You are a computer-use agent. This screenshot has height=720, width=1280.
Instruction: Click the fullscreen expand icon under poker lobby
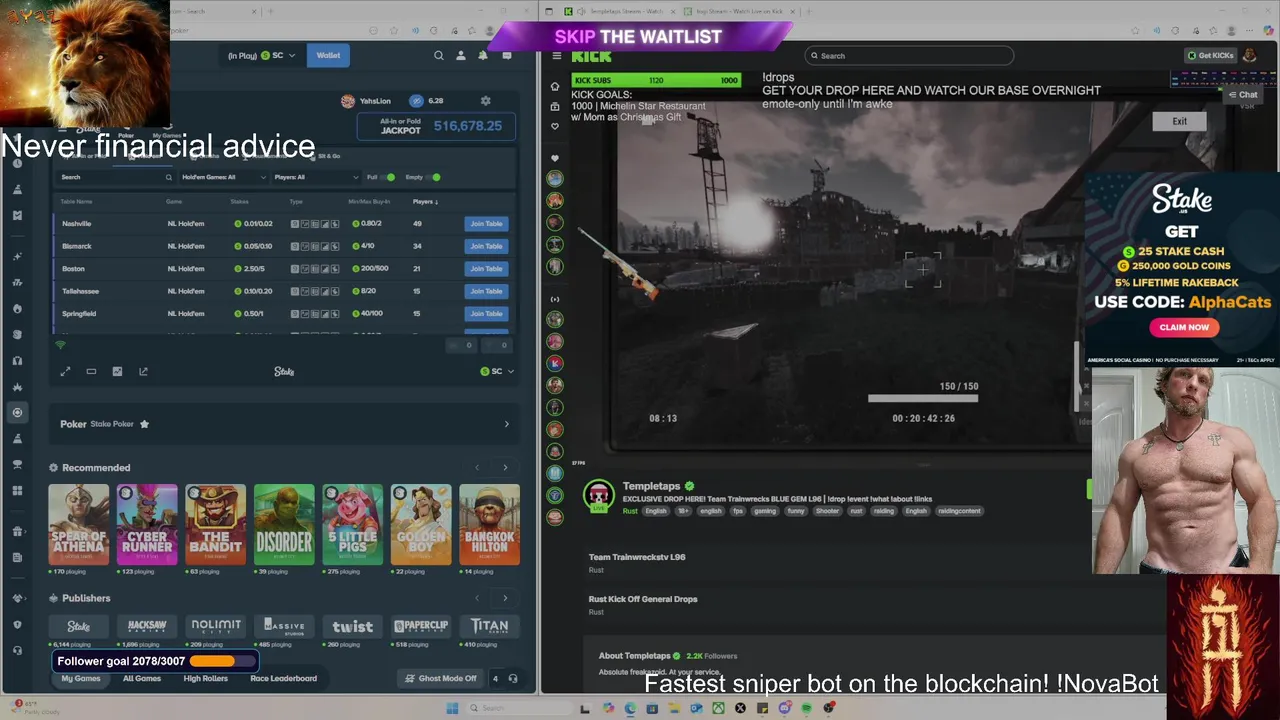coord(65,371)
